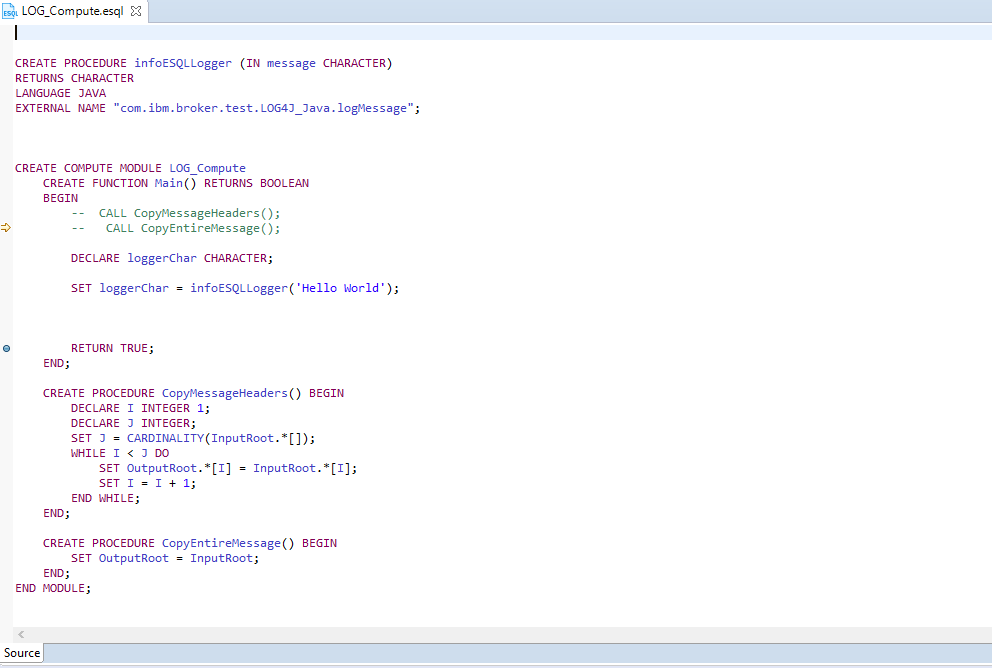Click the BEGIN keyword under Main()
The height and width of the screenshot is (668, 992).
click(61, 198)
